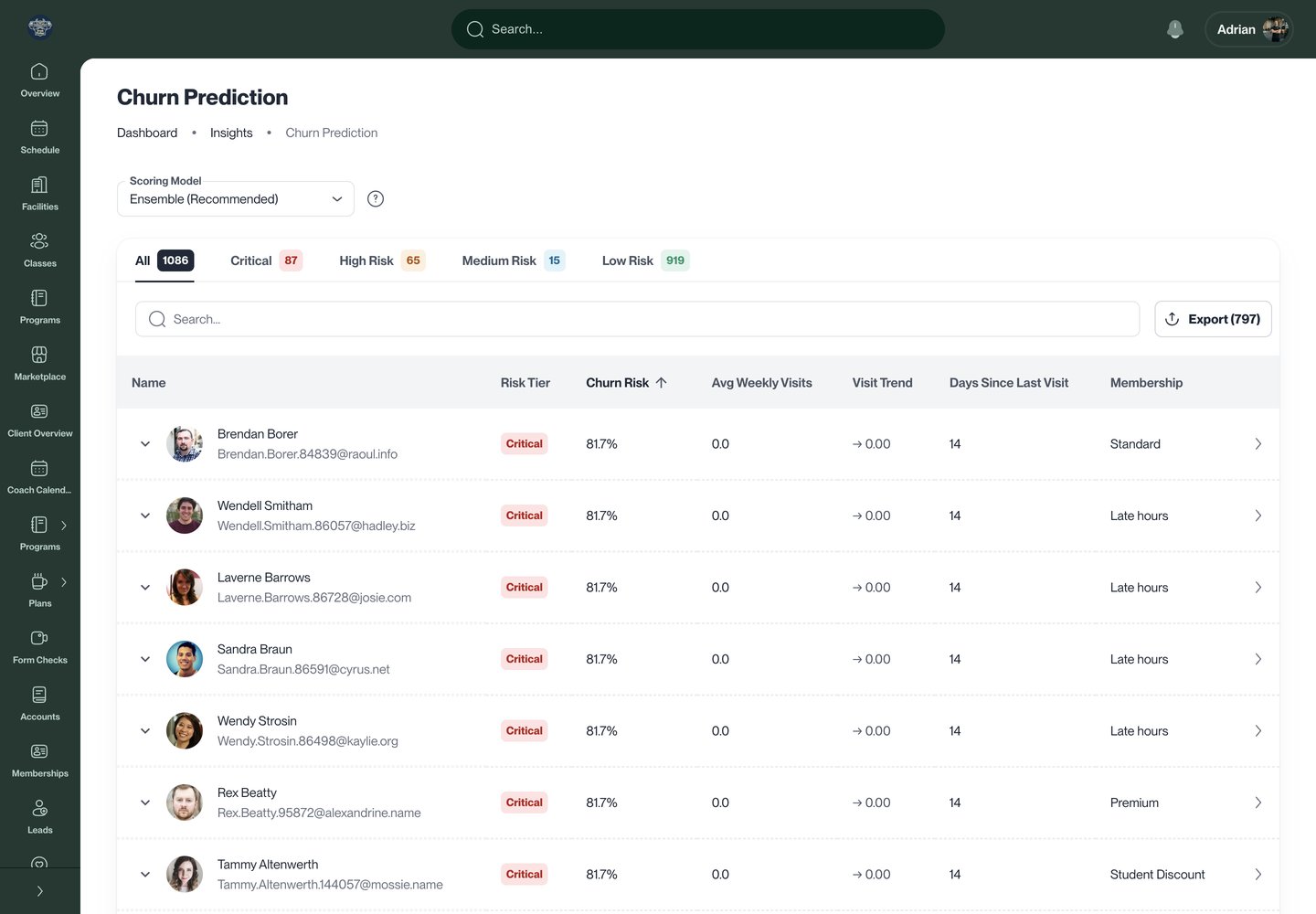
Task: Go to Dashboard breadcrumb link
Action: click(147, 133)
